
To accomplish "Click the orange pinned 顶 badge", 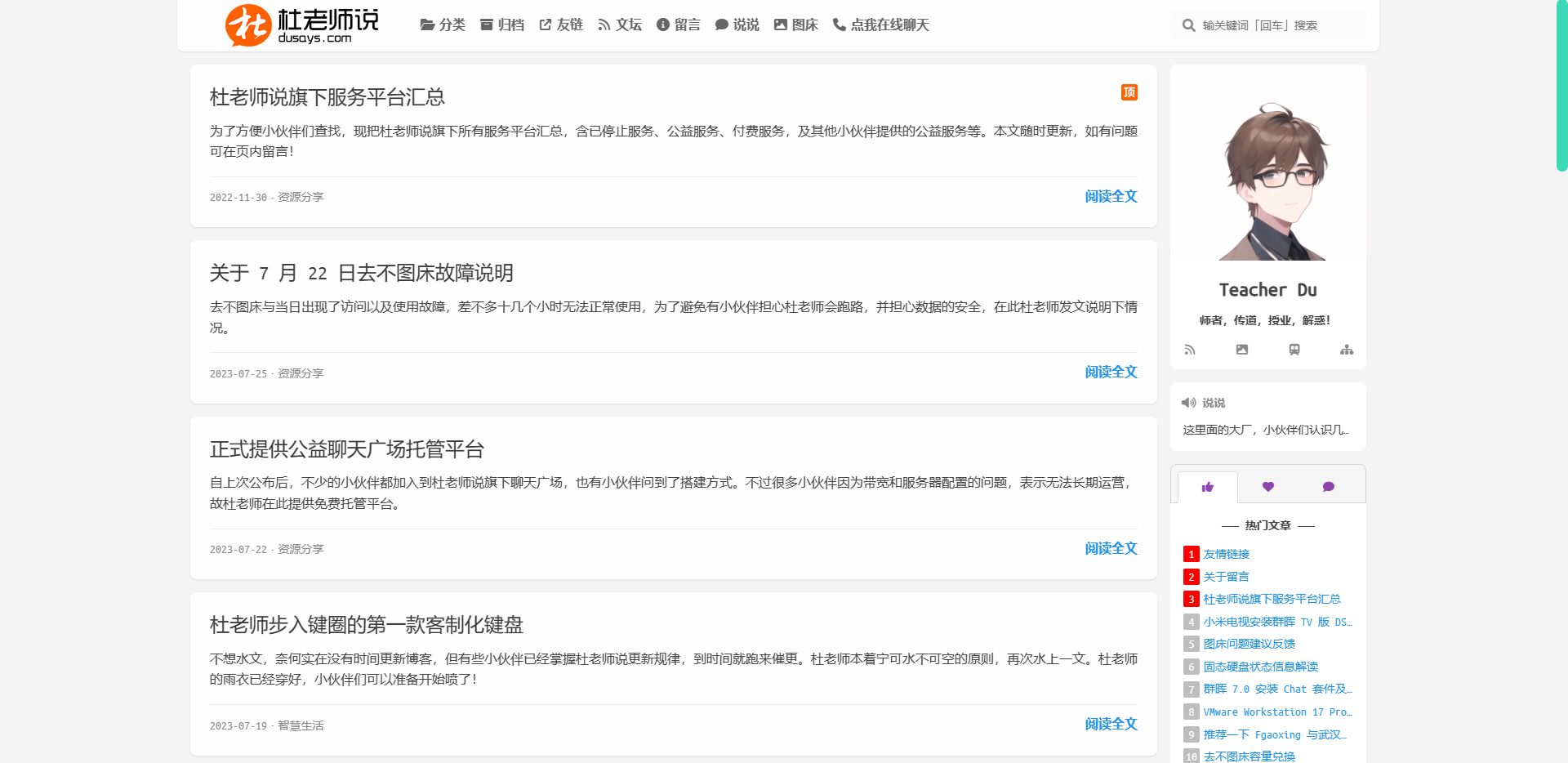I will coord(1129,92).
